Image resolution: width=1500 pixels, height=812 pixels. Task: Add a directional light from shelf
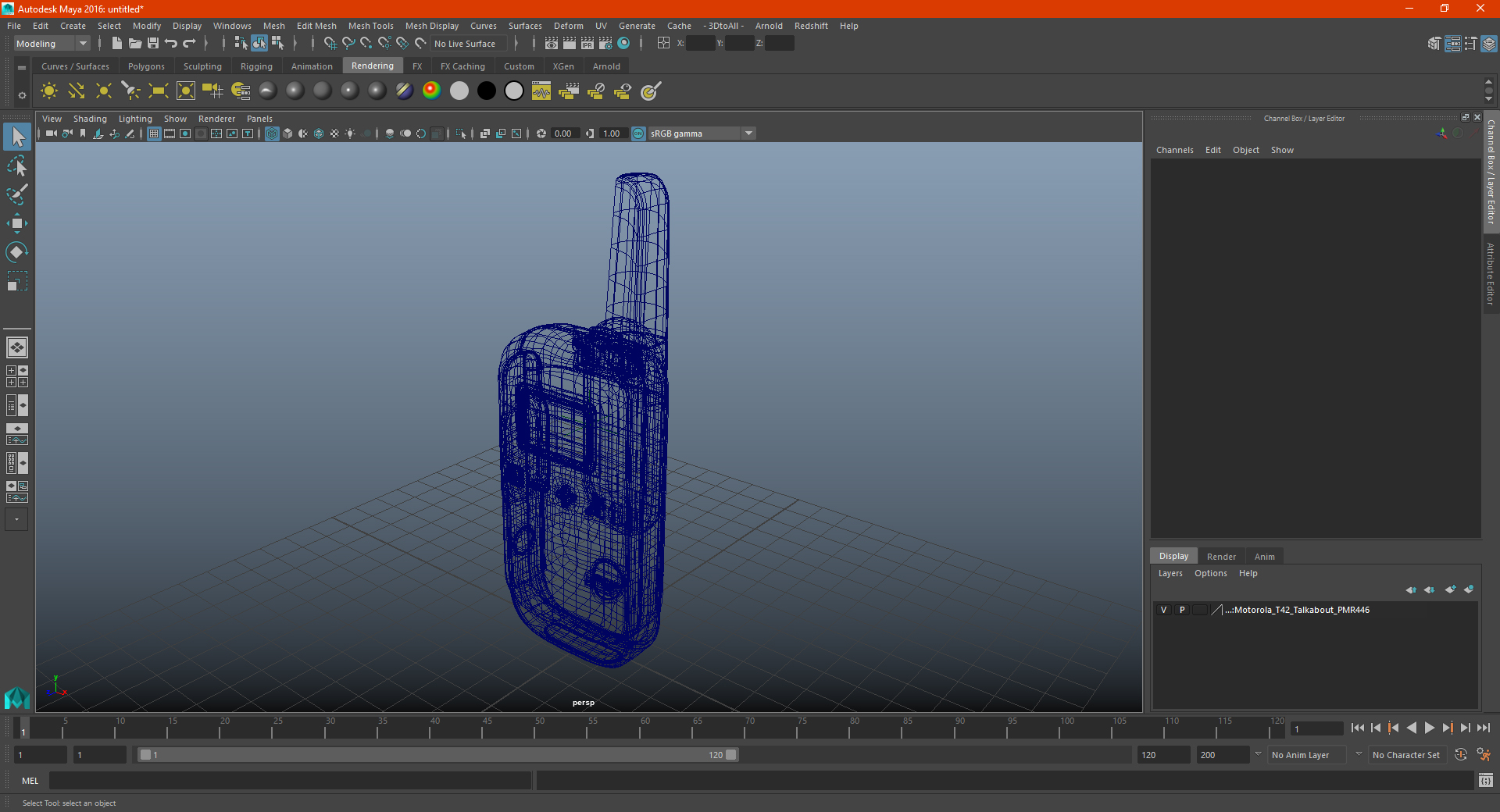(x=77, y=91)
